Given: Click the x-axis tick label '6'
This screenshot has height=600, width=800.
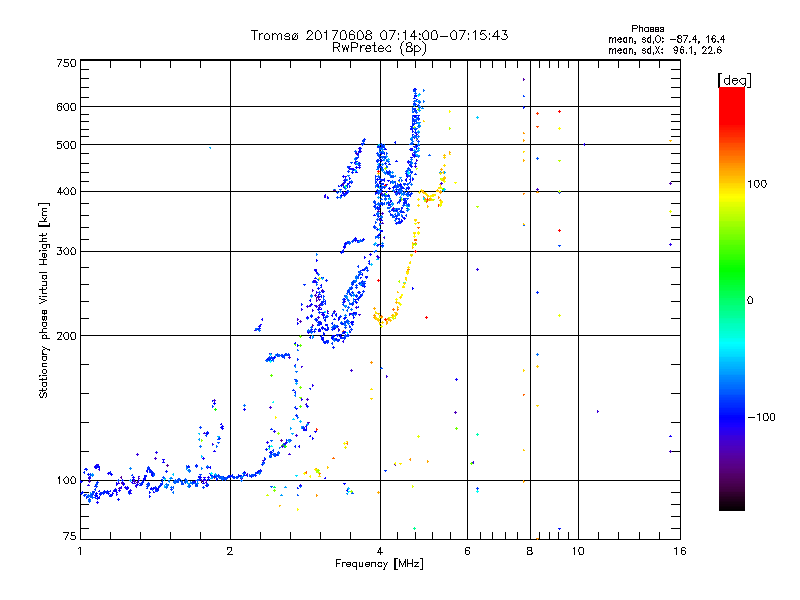Looking at the screenshot, I should click(467, 551).
